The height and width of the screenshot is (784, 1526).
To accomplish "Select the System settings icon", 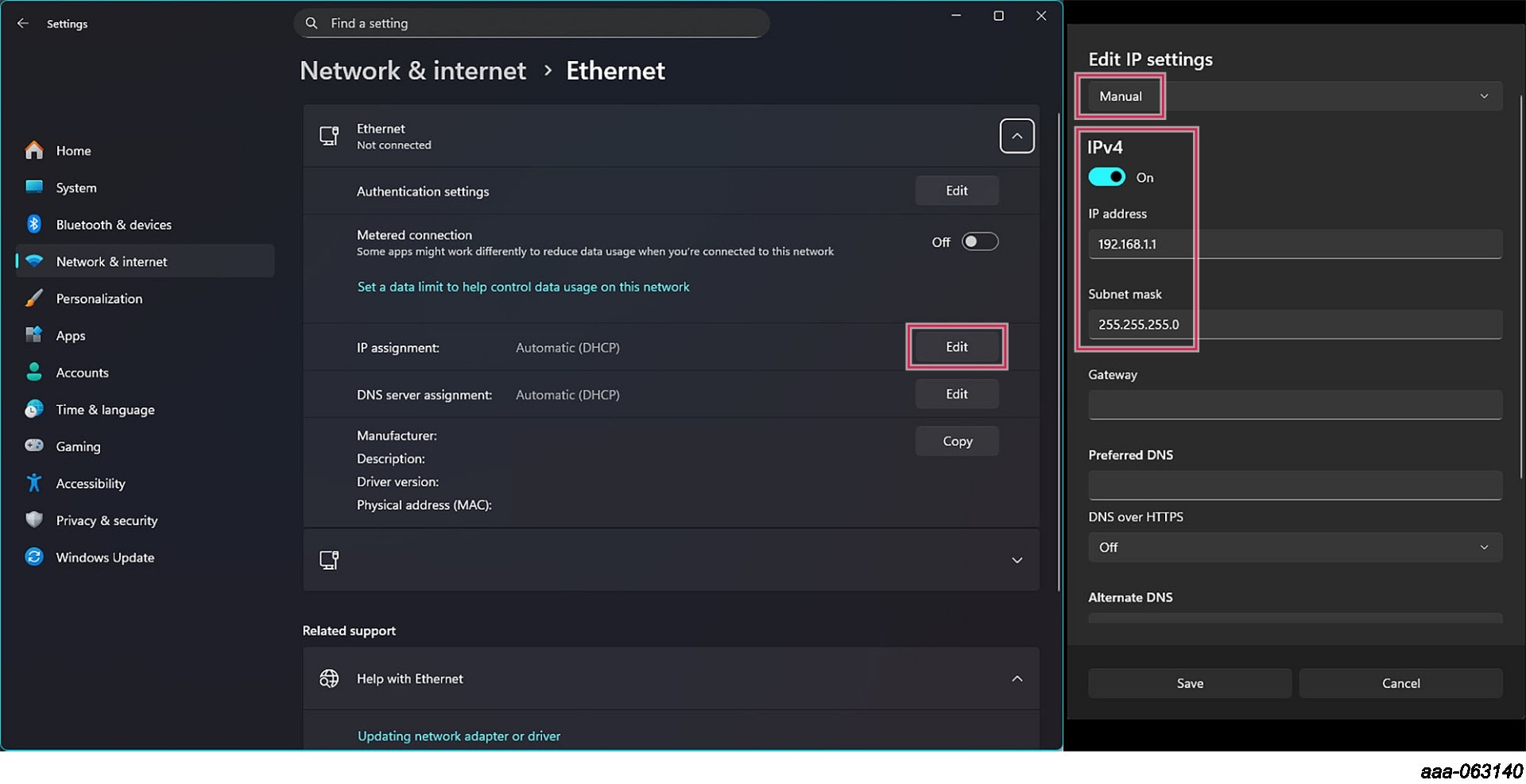I will coord(34,187).
